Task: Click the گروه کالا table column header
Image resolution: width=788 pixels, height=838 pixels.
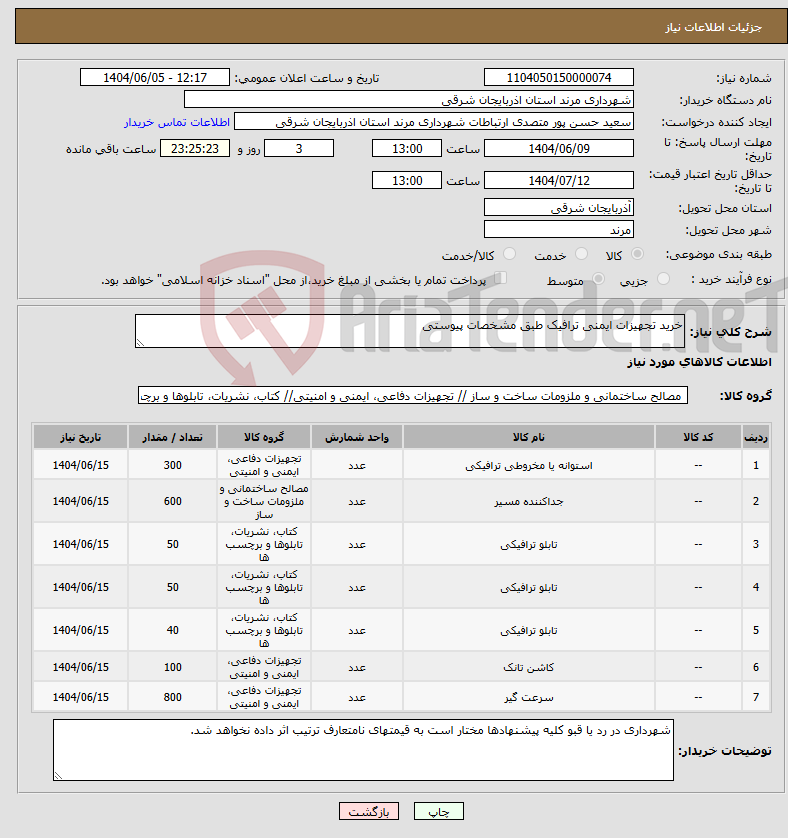Action: (x=264, y=437)
